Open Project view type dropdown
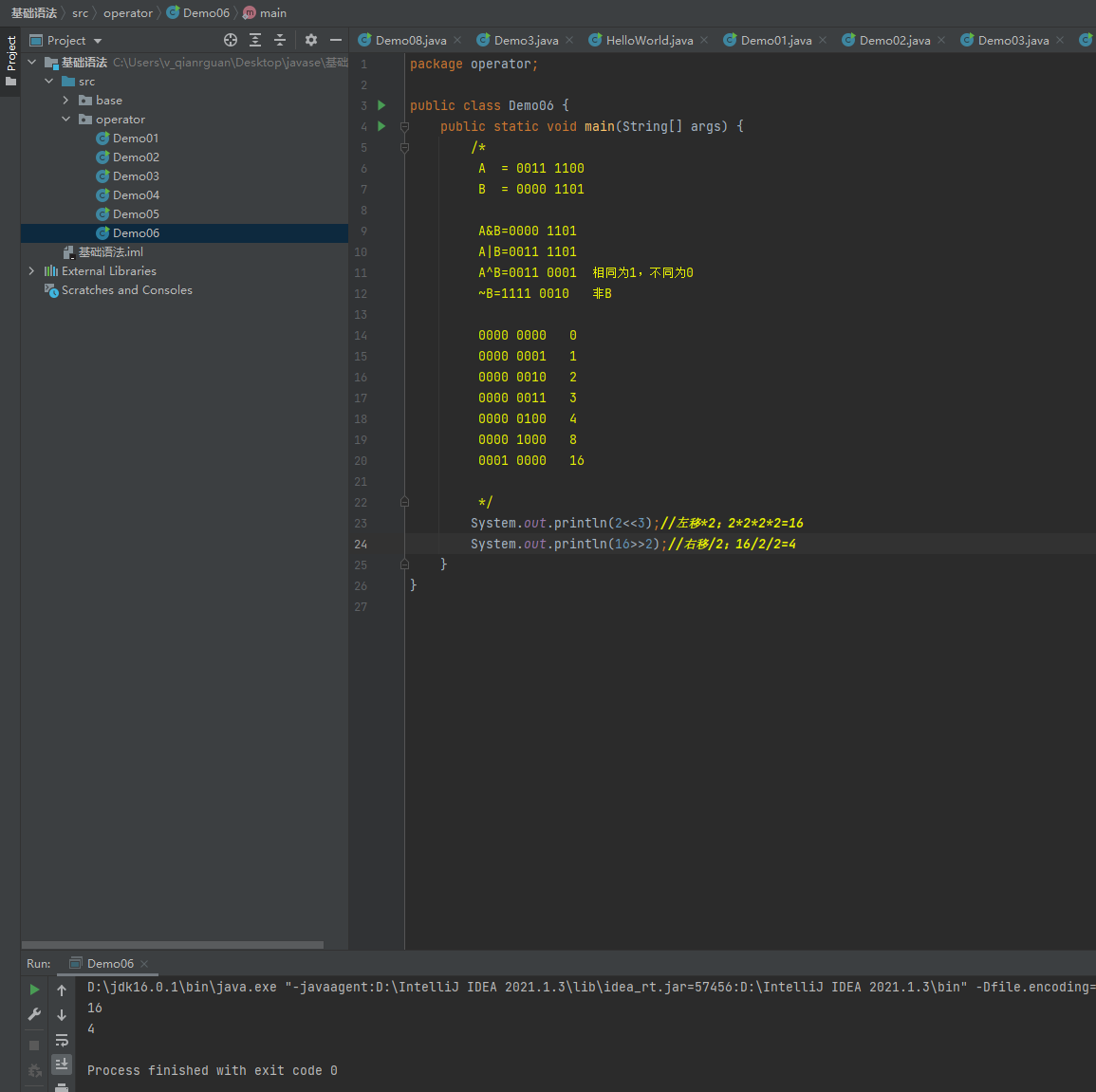Image resolution: width=1096 pixels, height=1092 pixels. pos(98,41)
